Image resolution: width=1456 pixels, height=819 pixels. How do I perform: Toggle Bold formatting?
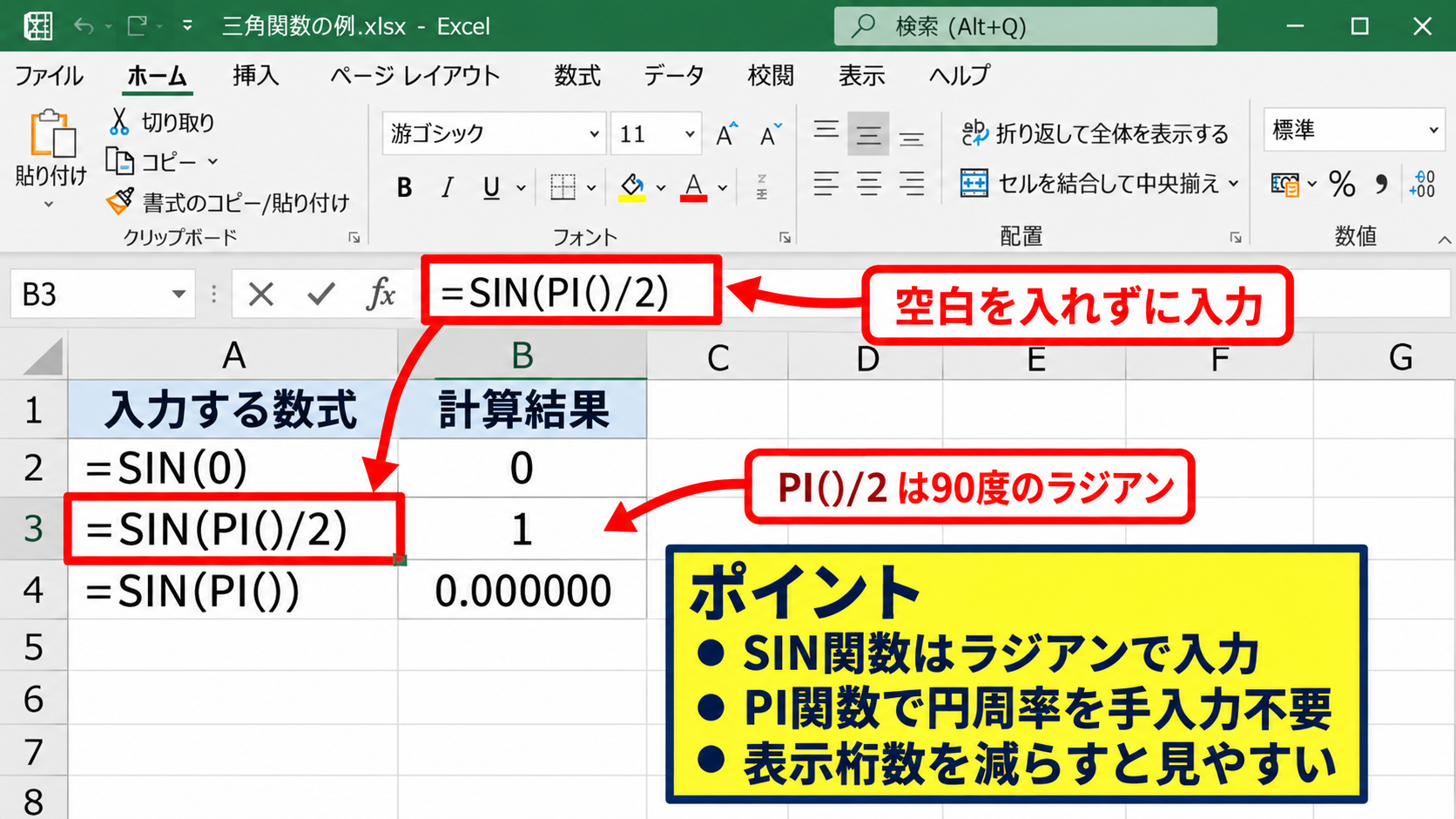click(x=404, y=187)
